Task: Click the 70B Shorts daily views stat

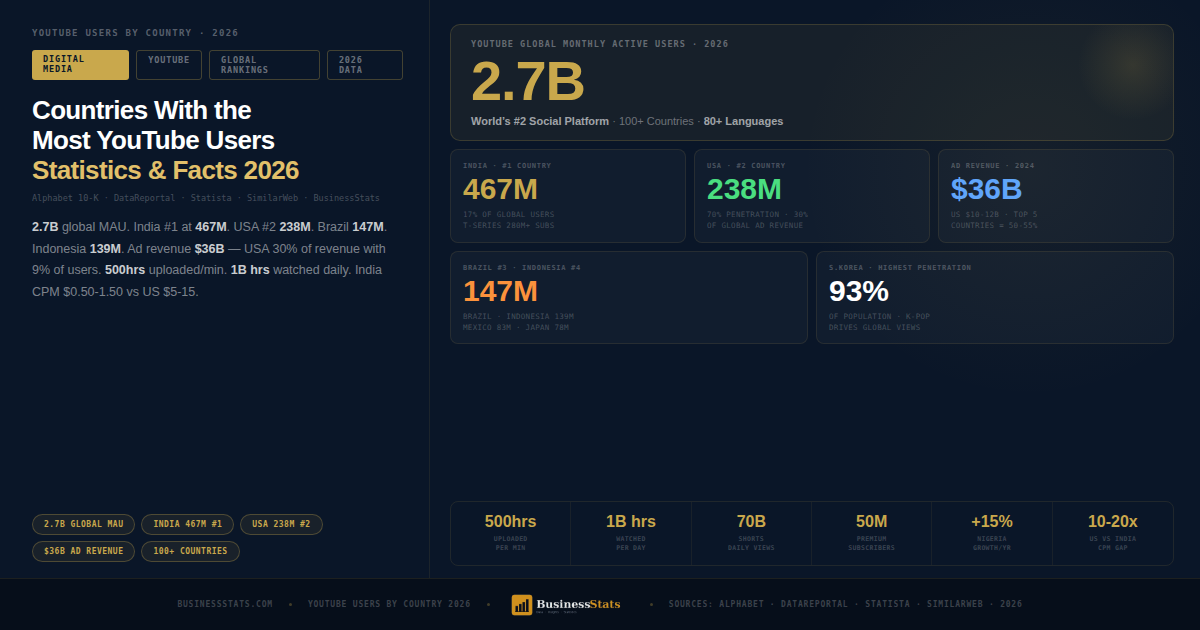Action: coord(751,533)
